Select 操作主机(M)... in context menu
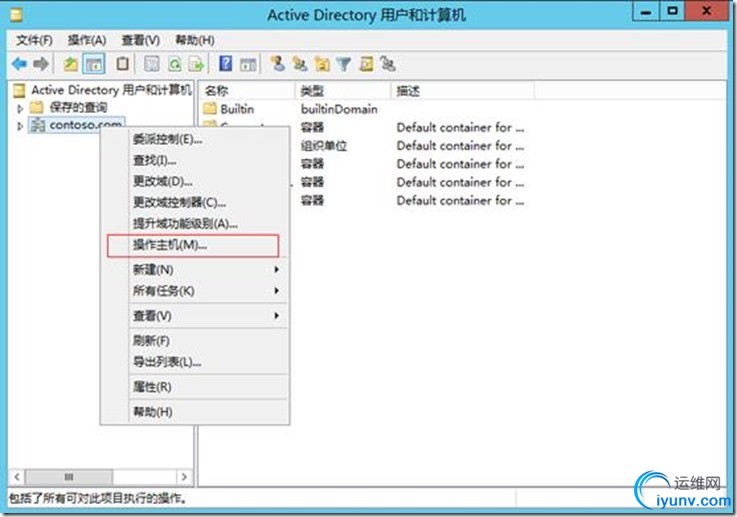 pos(193,246)
